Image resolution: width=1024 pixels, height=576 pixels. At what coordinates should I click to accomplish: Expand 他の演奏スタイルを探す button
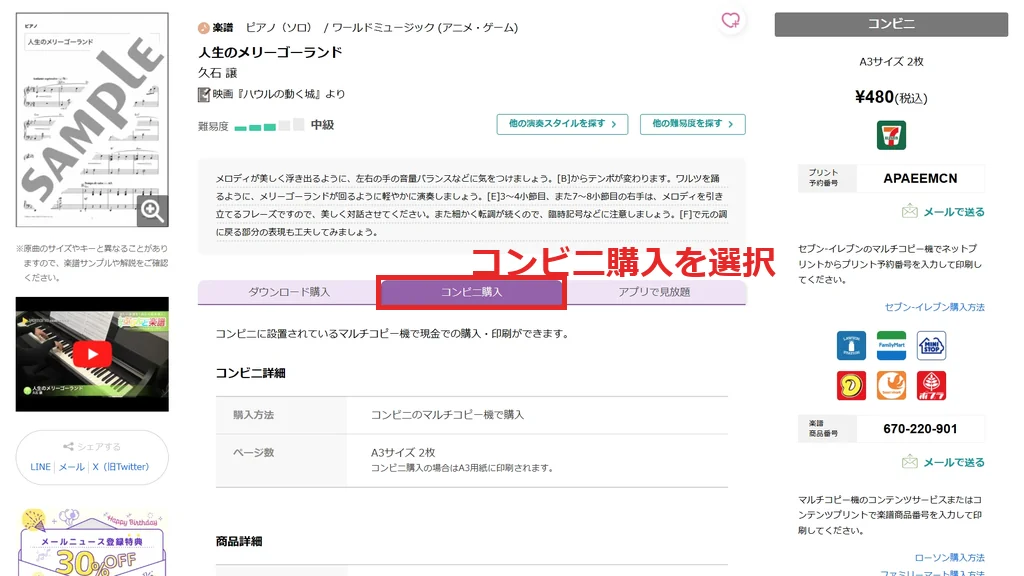click(562, 124)
